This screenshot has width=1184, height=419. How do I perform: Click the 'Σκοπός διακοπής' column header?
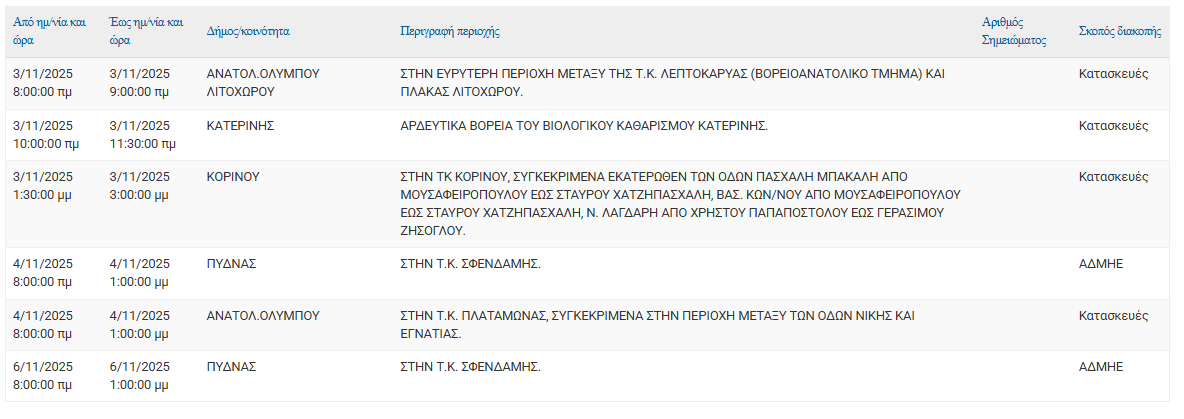coord(1120,31)
